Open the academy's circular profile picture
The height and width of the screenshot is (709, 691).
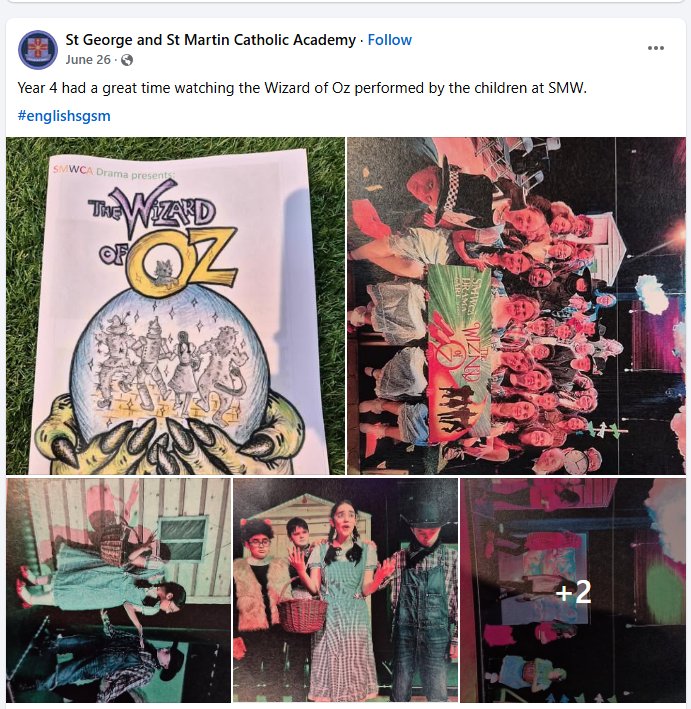tap(38, 50)
